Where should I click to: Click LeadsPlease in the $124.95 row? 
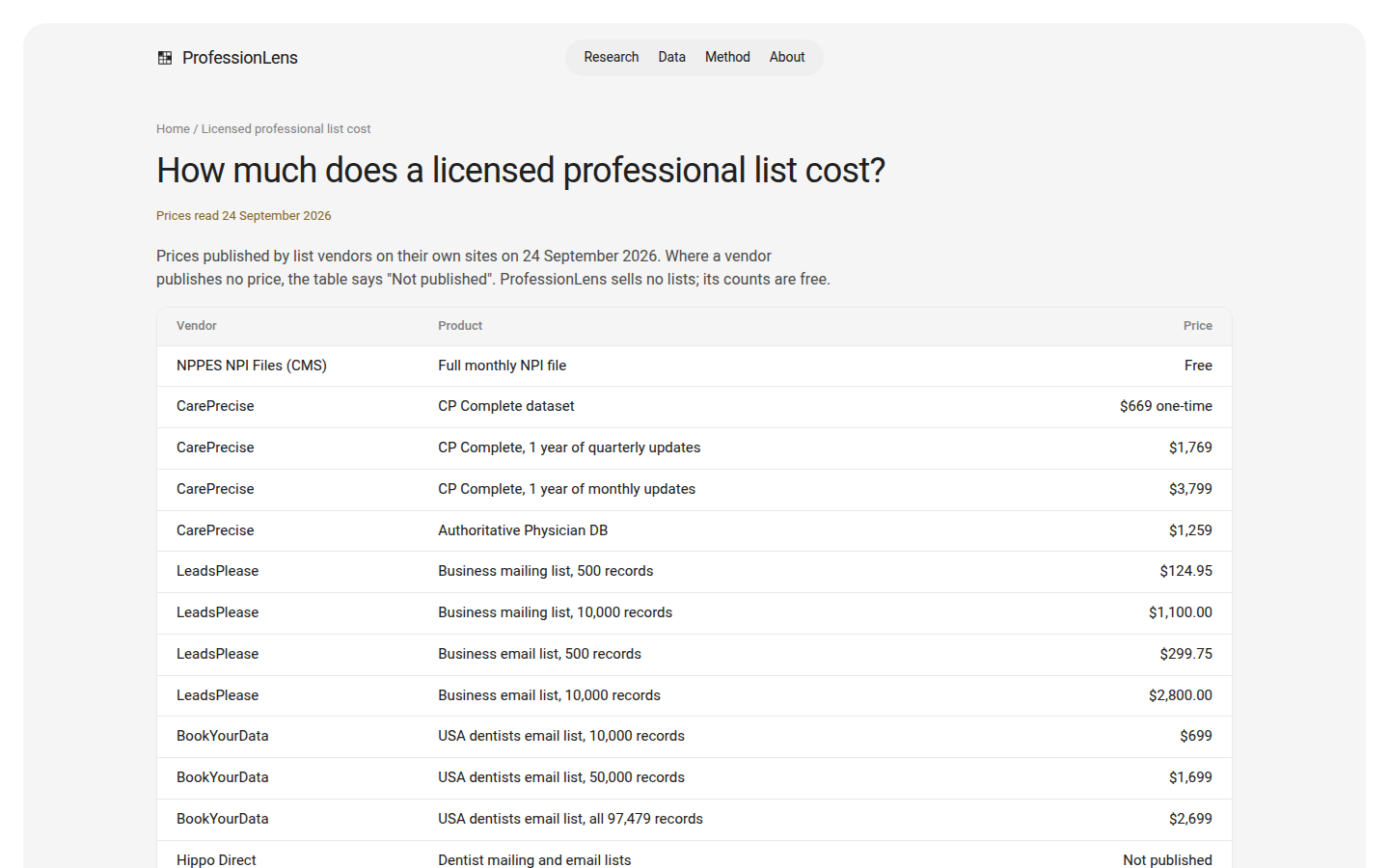click(217, 571)
